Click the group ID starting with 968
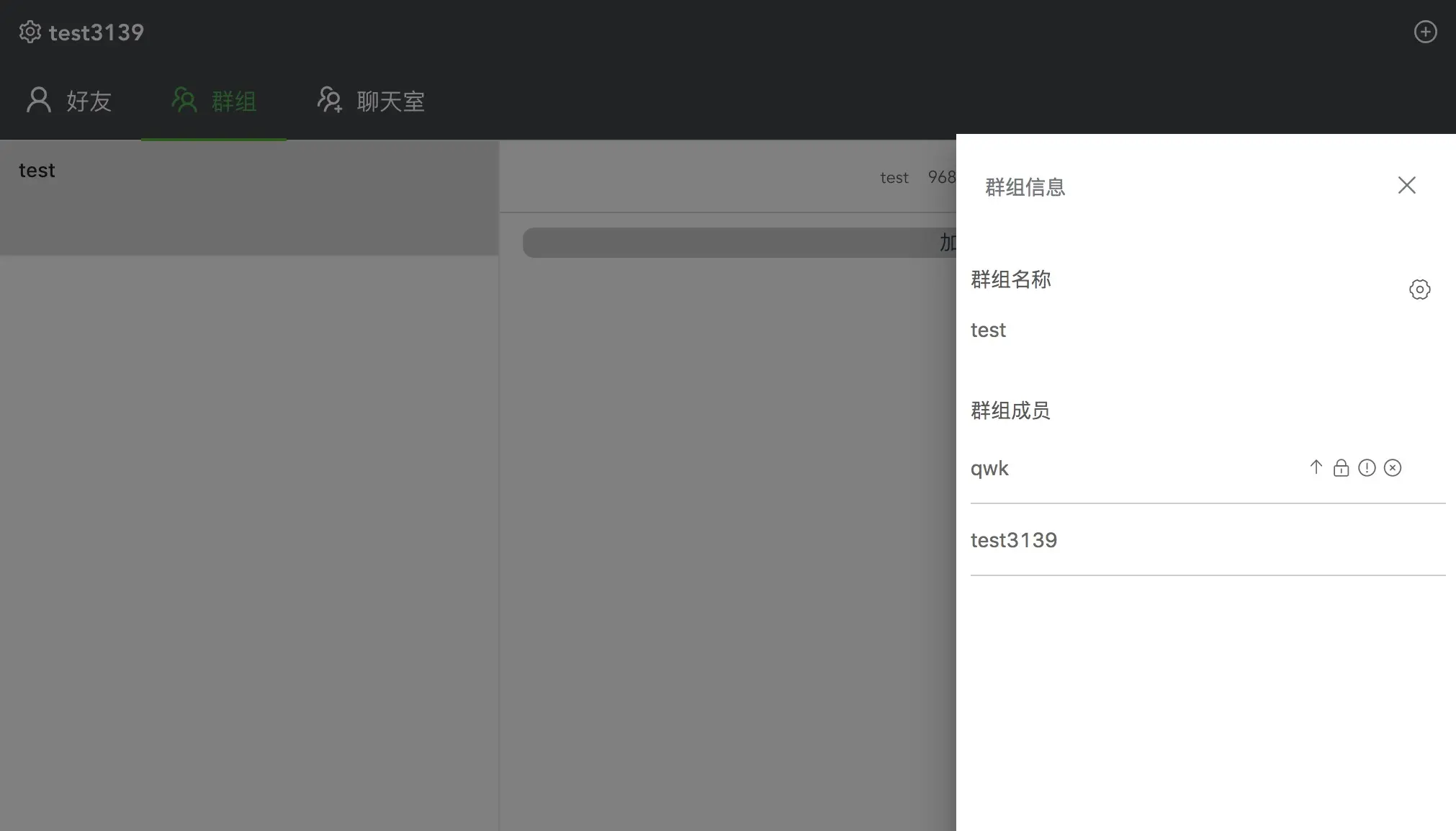This screenshot has width=1456, height=831. 941,177
